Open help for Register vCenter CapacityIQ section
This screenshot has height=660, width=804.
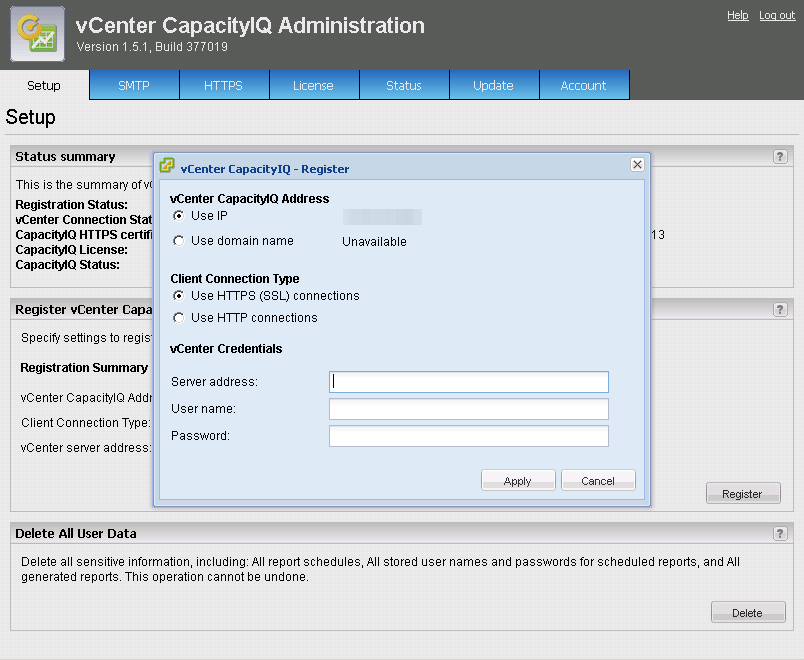point(780,309)
